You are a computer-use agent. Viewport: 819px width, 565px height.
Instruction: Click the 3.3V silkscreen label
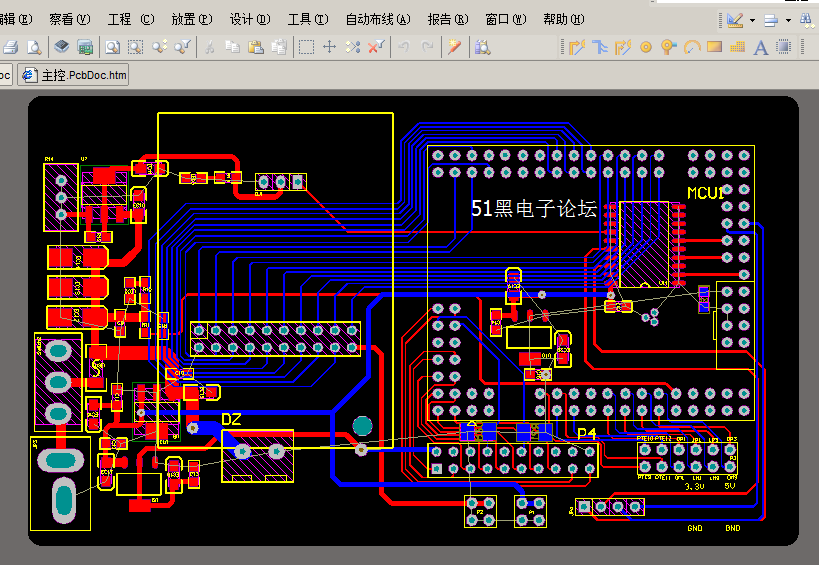tap(694, 486)
